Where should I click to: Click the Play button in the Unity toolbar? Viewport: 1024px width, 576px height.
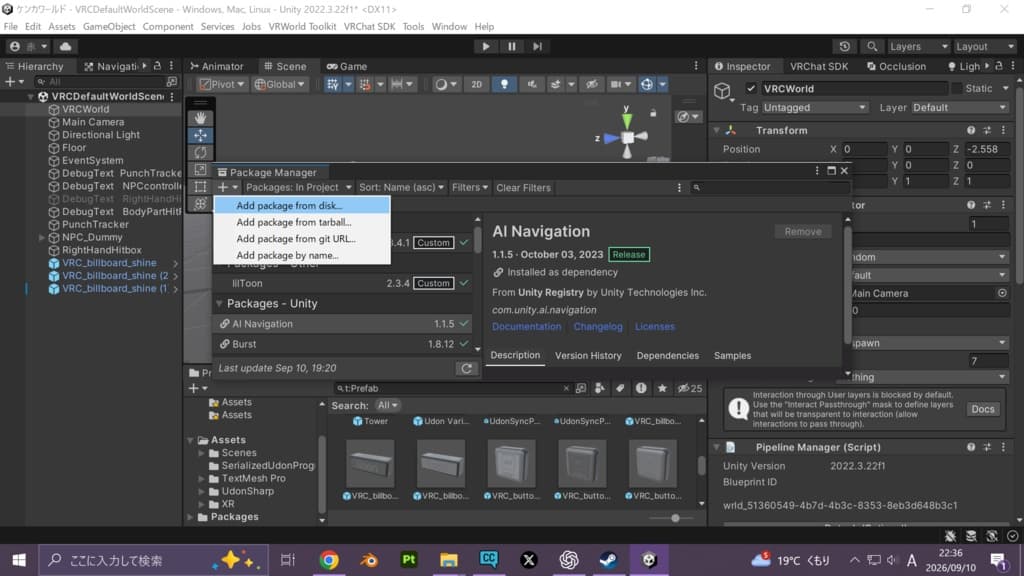point(485,46)
